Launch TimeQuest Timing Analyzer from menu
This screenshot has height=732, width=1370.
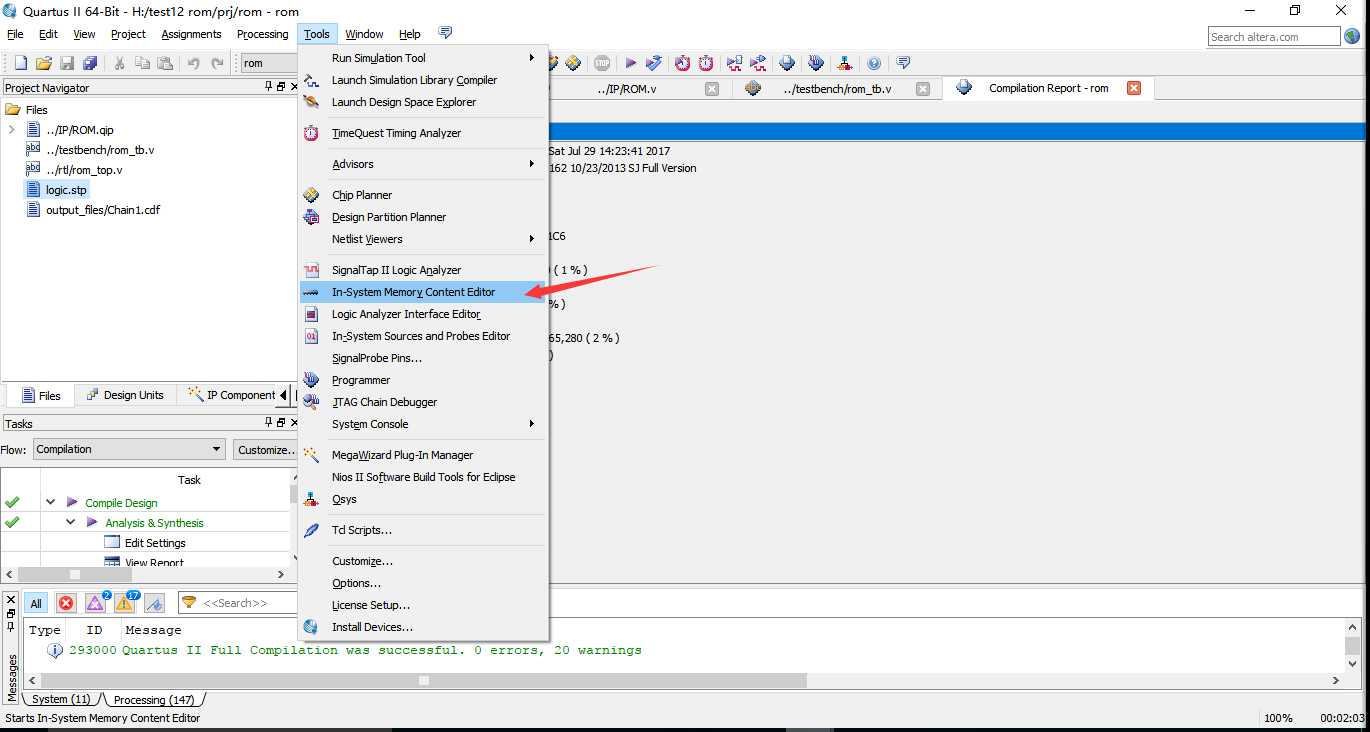(x=423, y=133)
